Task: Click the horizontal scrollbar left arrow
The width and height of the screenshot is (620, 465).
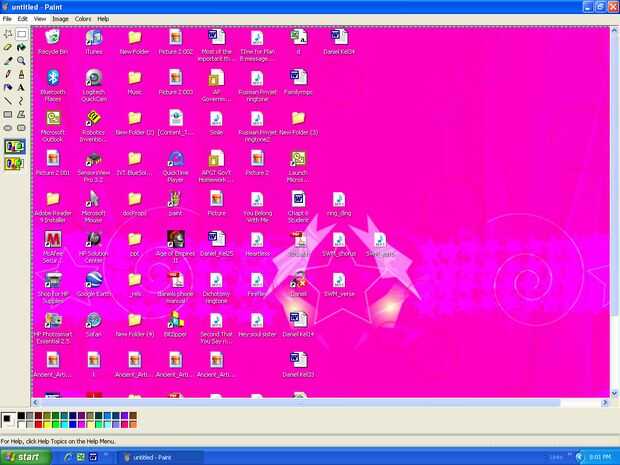Action: pyautogui.click(x=36, y=403)
